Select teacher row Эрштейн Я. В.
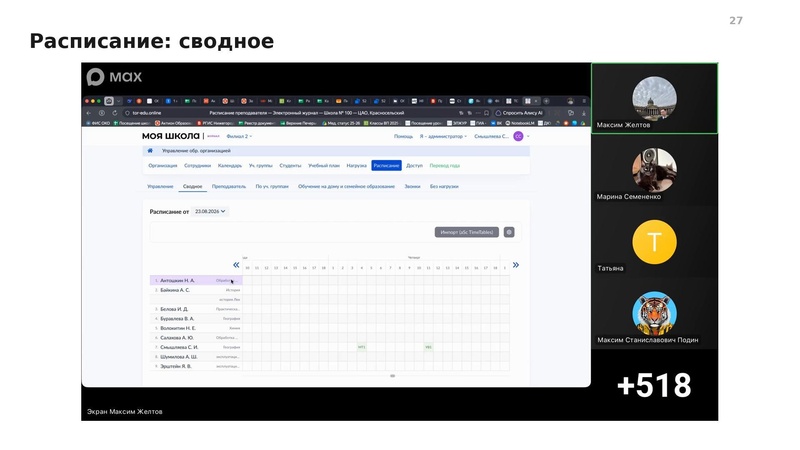 click(x=196, y=366)
